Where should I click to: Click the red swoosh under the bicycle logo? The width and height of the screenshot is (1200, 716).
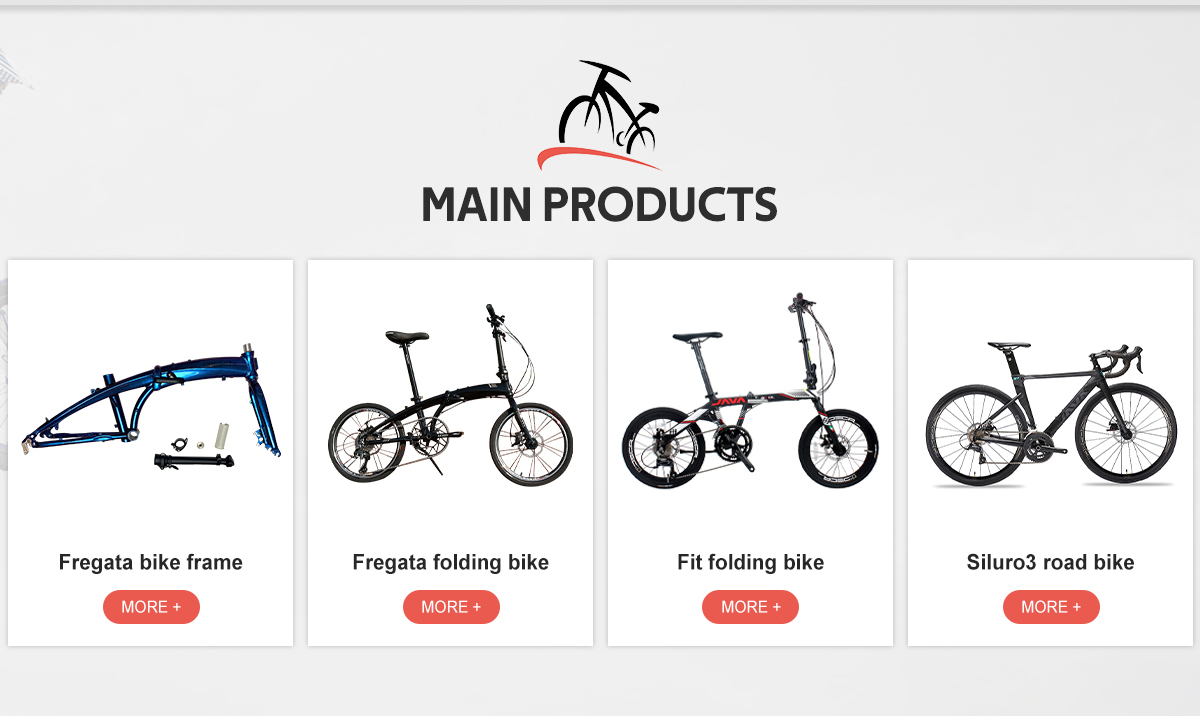(598, 157)
